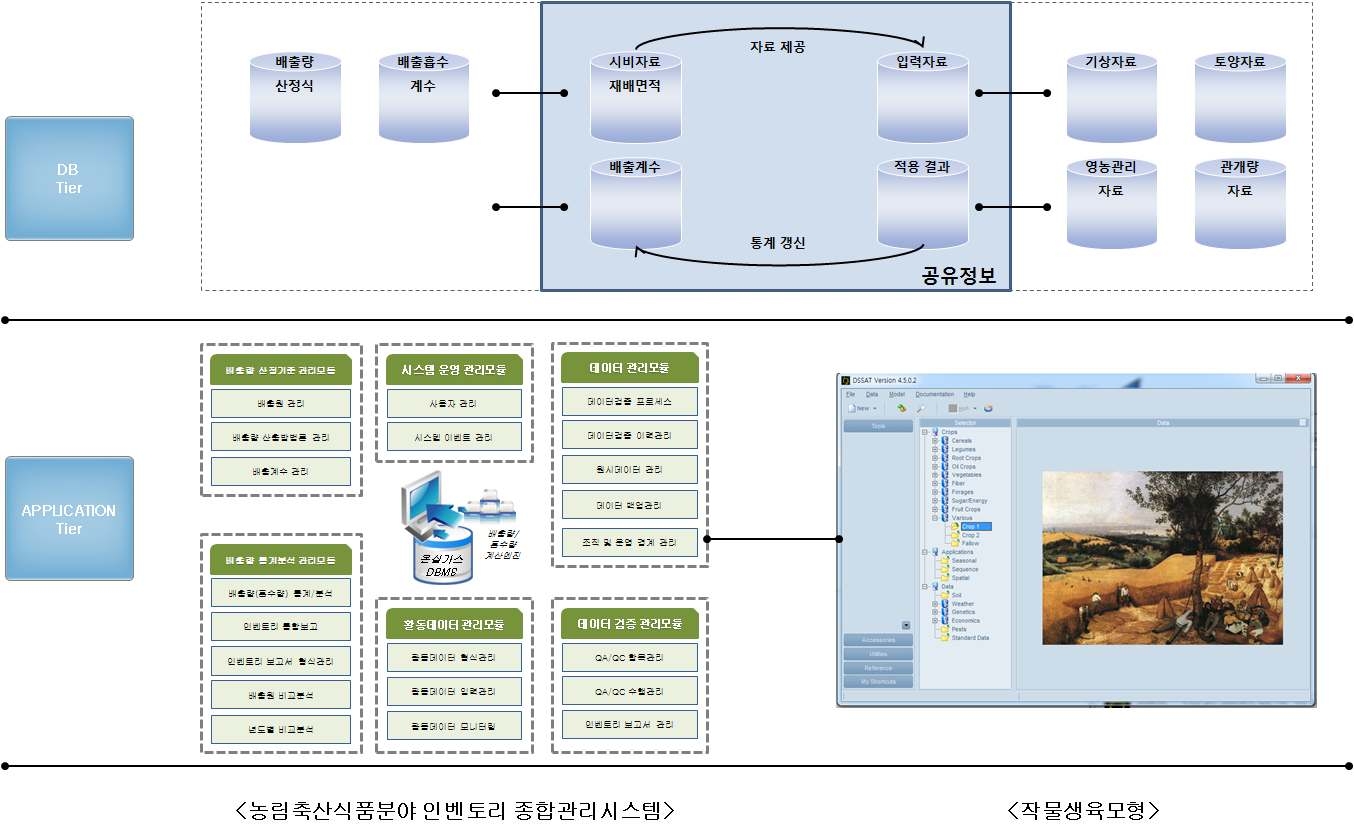Select Oil Crops in the tree
The image size is (1354, 827).
coord(963,467)
